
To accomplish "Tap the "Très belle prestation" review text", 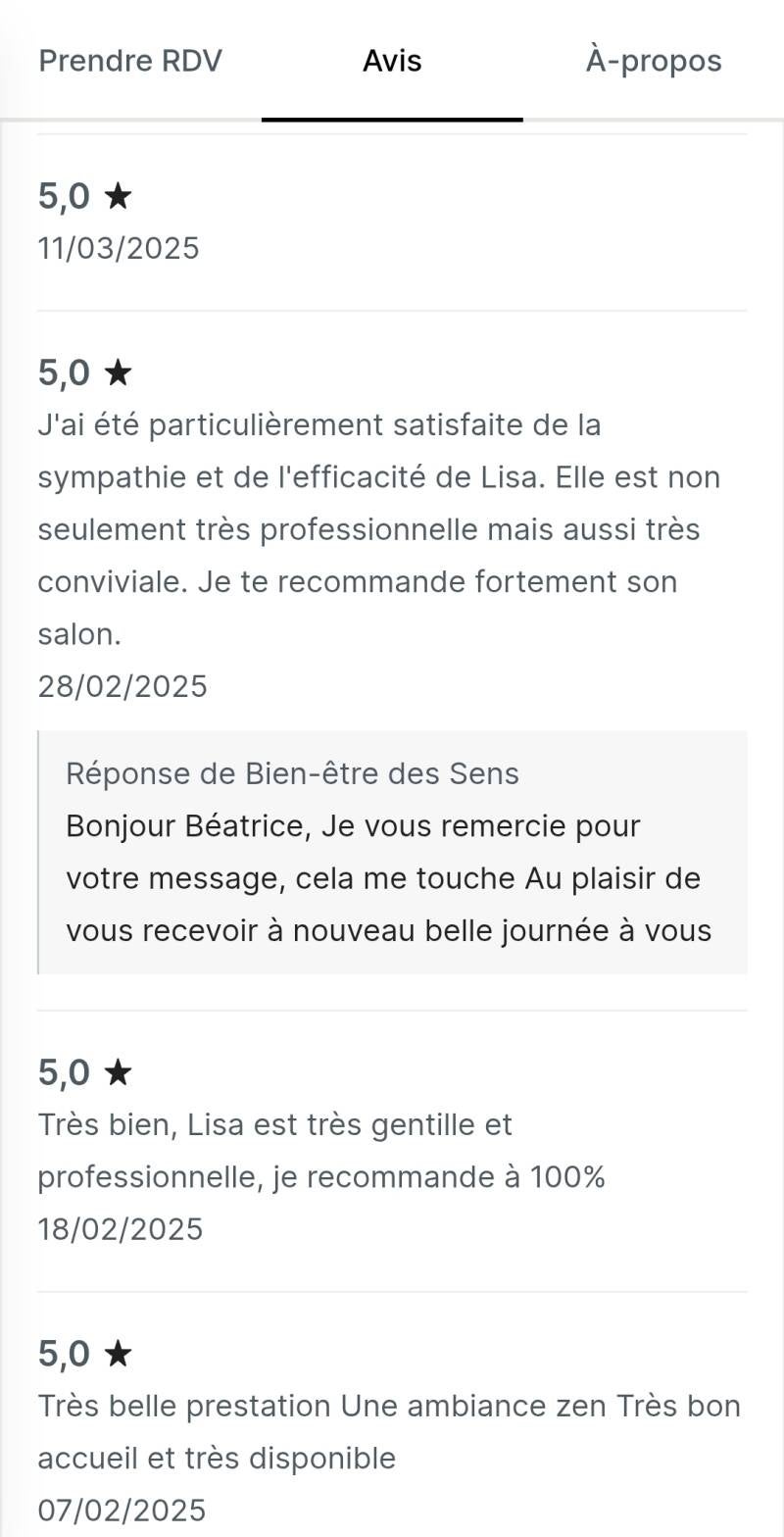I will coord(388,1431).
